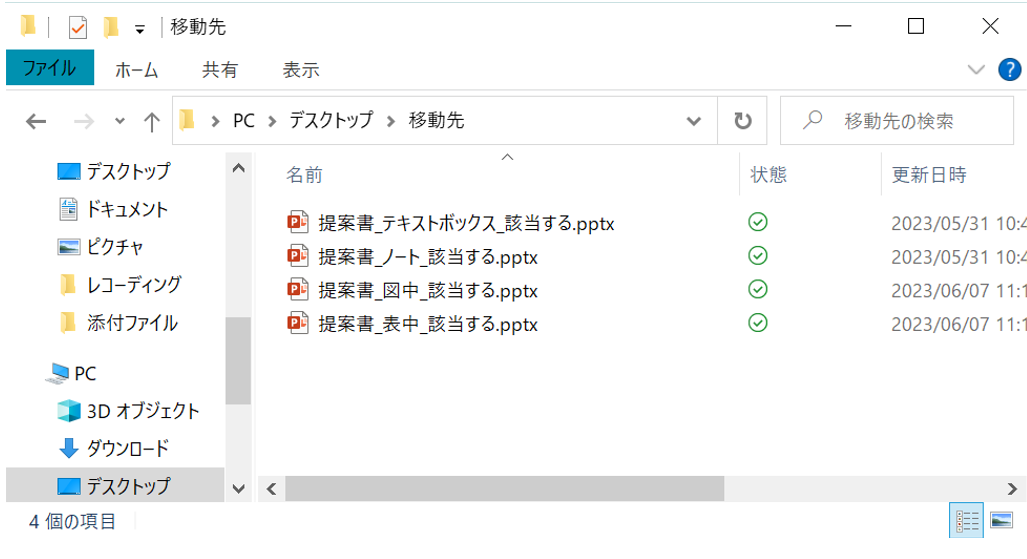Click the horizontal scrollbar left arrow
Viewport: 1027px width, 559px height.
click(272, 489)
